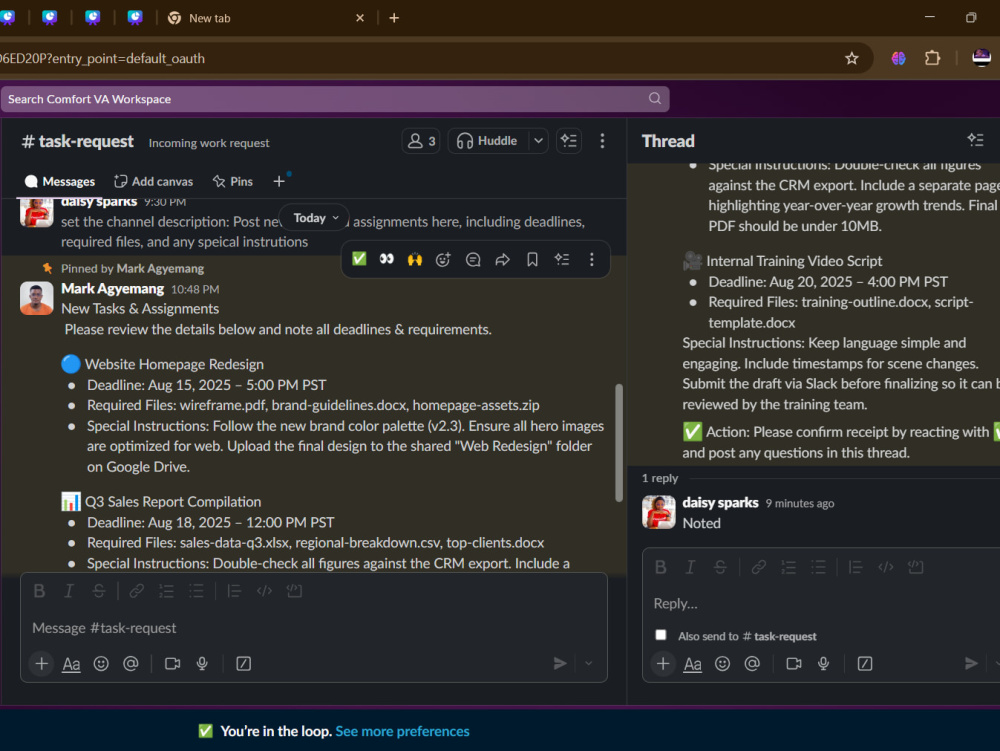
Task: Toggle code block in channel composer
Action: (x=294, y=591)
